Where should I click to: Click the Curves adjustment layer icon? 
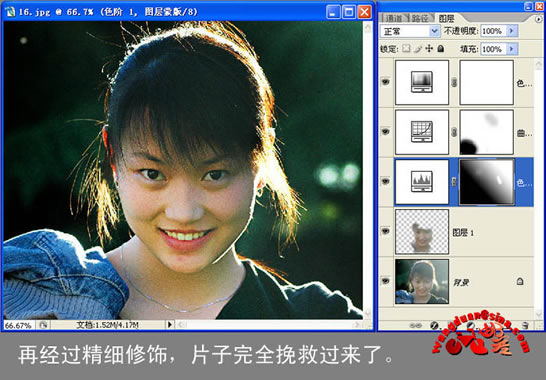[x=422, y=132]
